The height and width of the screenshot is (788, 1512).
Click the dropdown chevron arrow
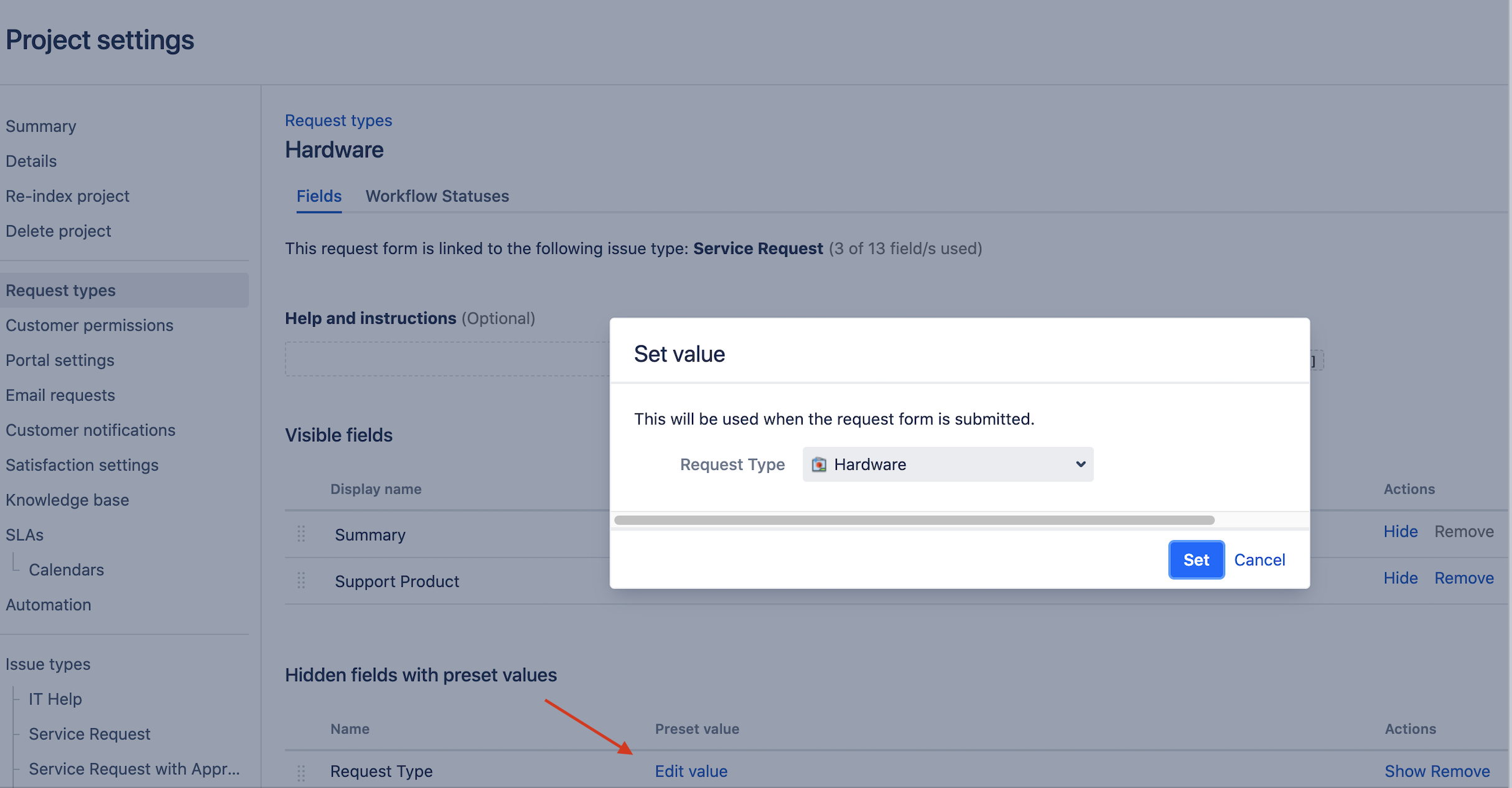(x=1080, y=464)
